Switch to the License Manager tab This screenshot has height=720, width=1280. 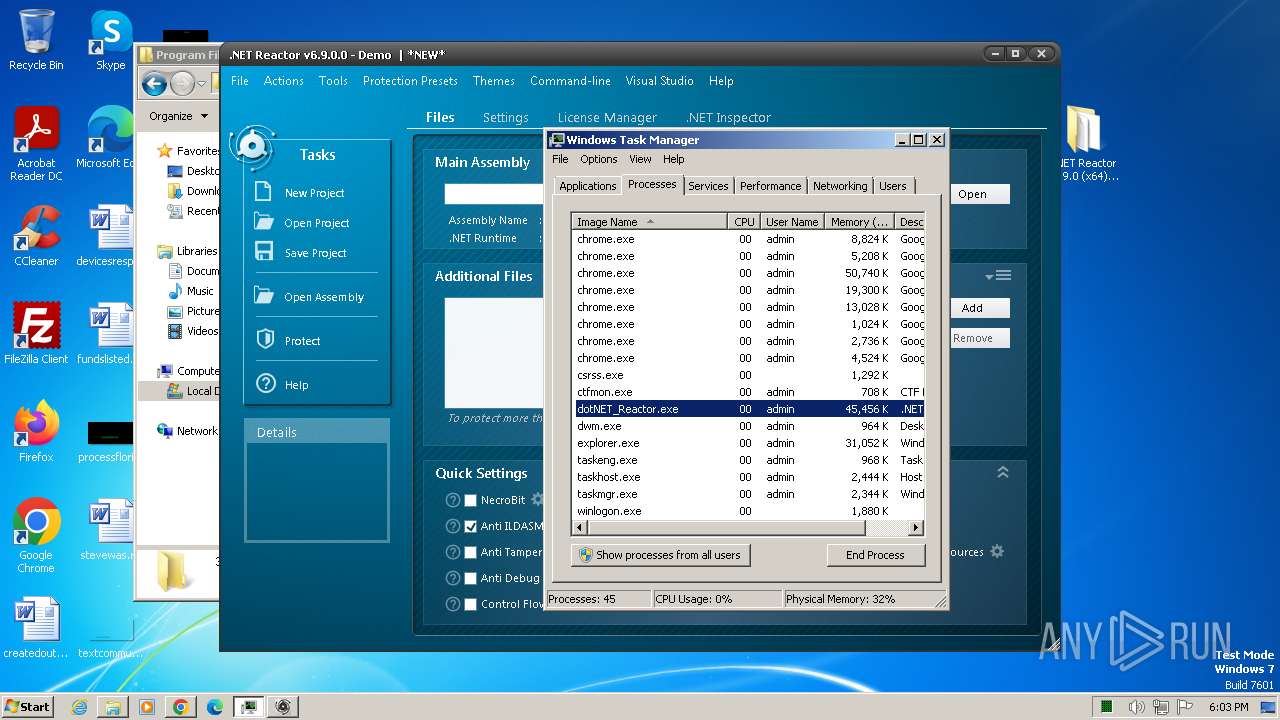tap(607, 117)
